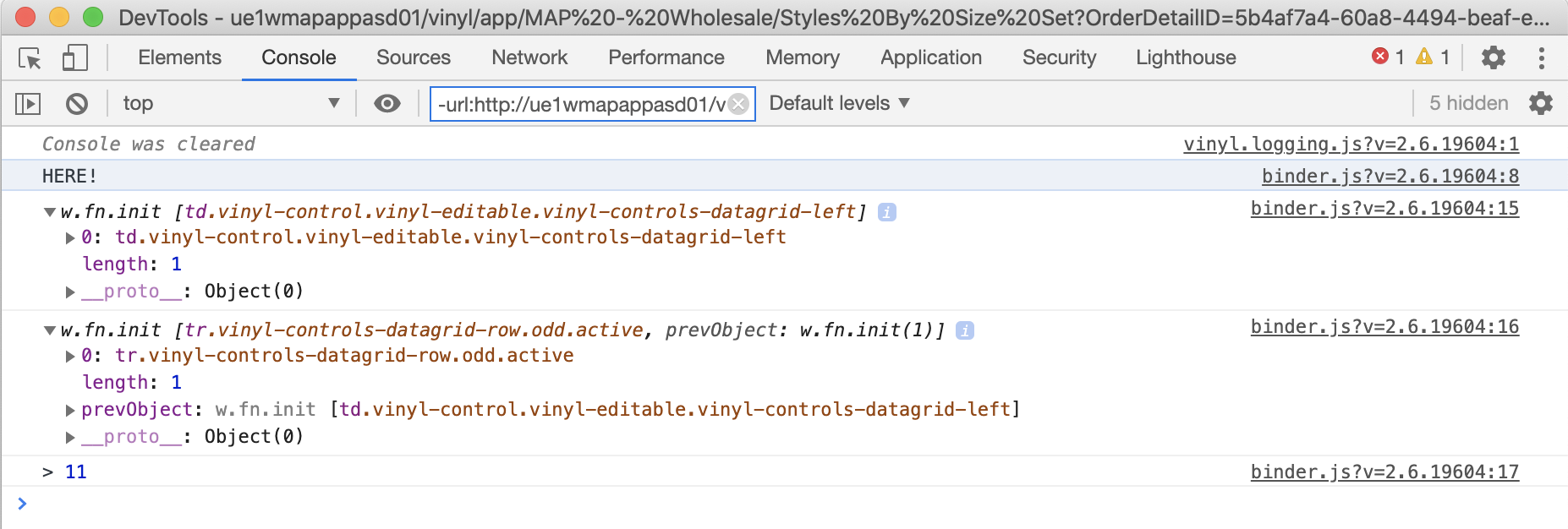Clear the filter text with X icon
The image size is (1568, 529).
(738, 104)
